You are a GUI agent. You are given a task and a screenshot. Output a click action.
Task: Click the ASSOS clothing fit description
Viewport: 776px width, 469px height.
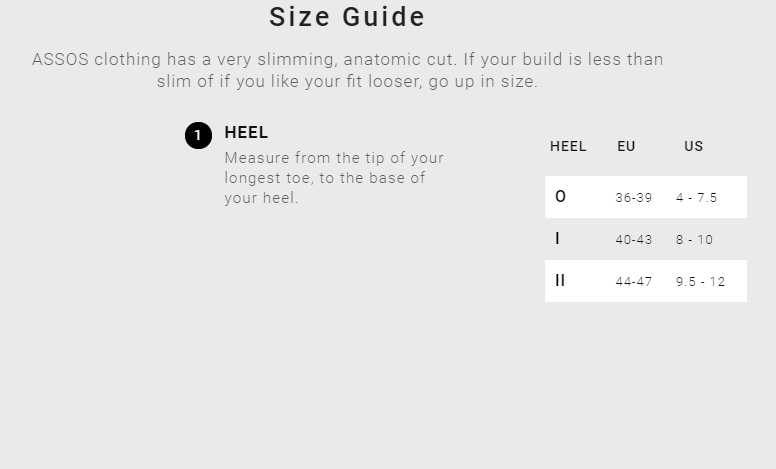pyautogui.click(x=347, y=70)
